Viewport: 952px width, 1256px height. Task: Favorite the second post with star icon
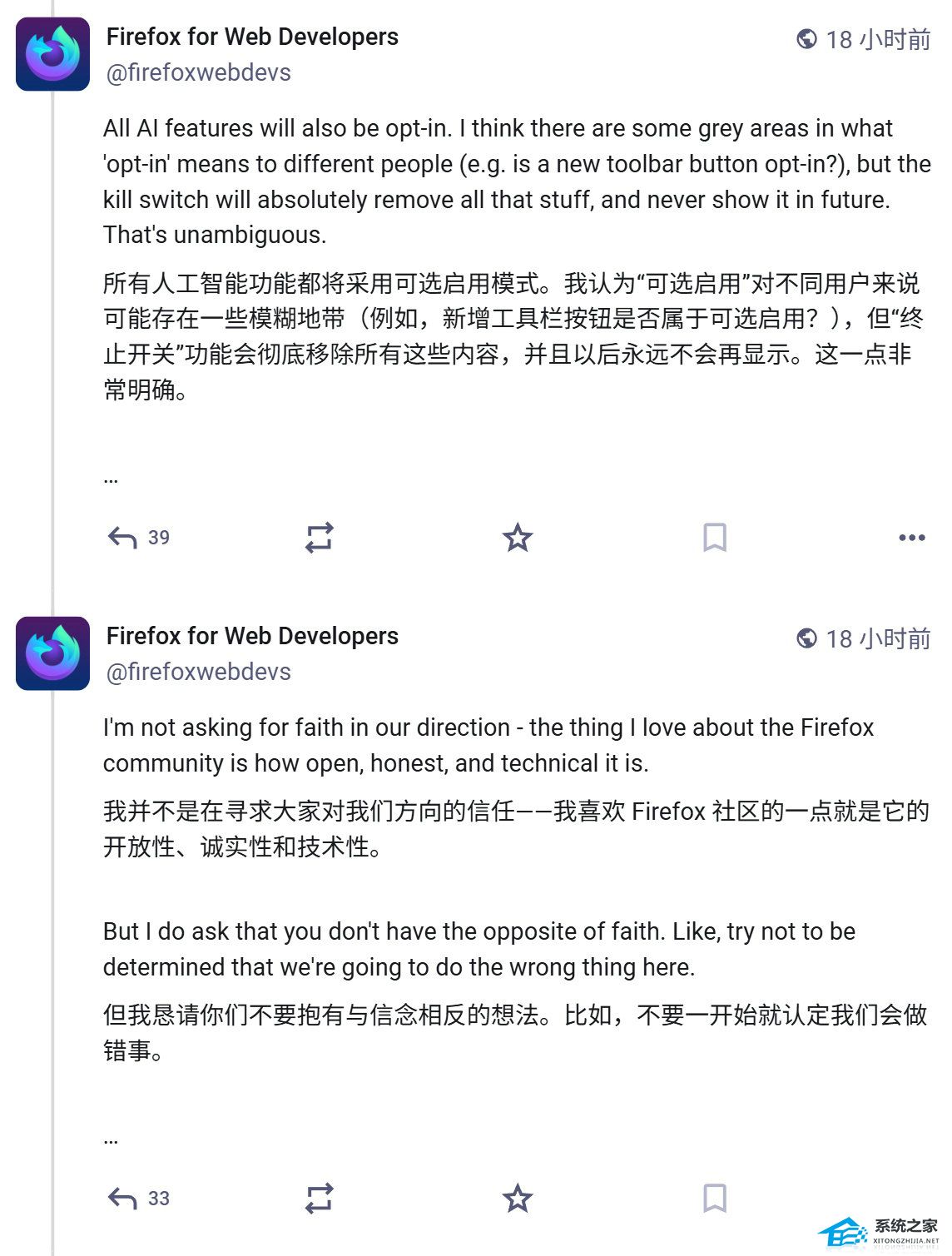[518, 1199]
